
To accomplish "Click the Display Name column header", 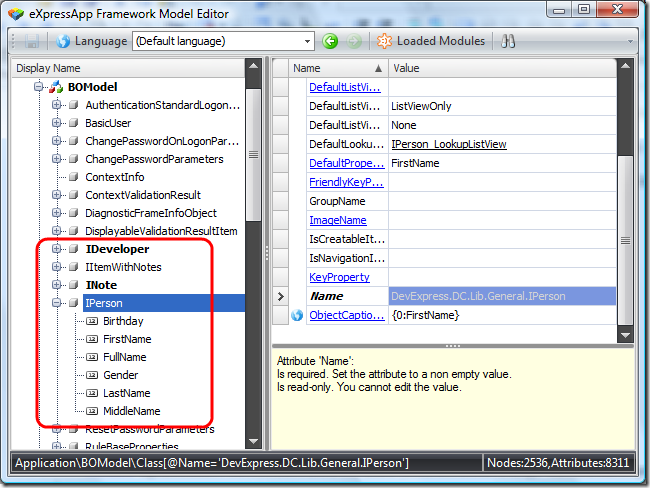I will point(128,68).
